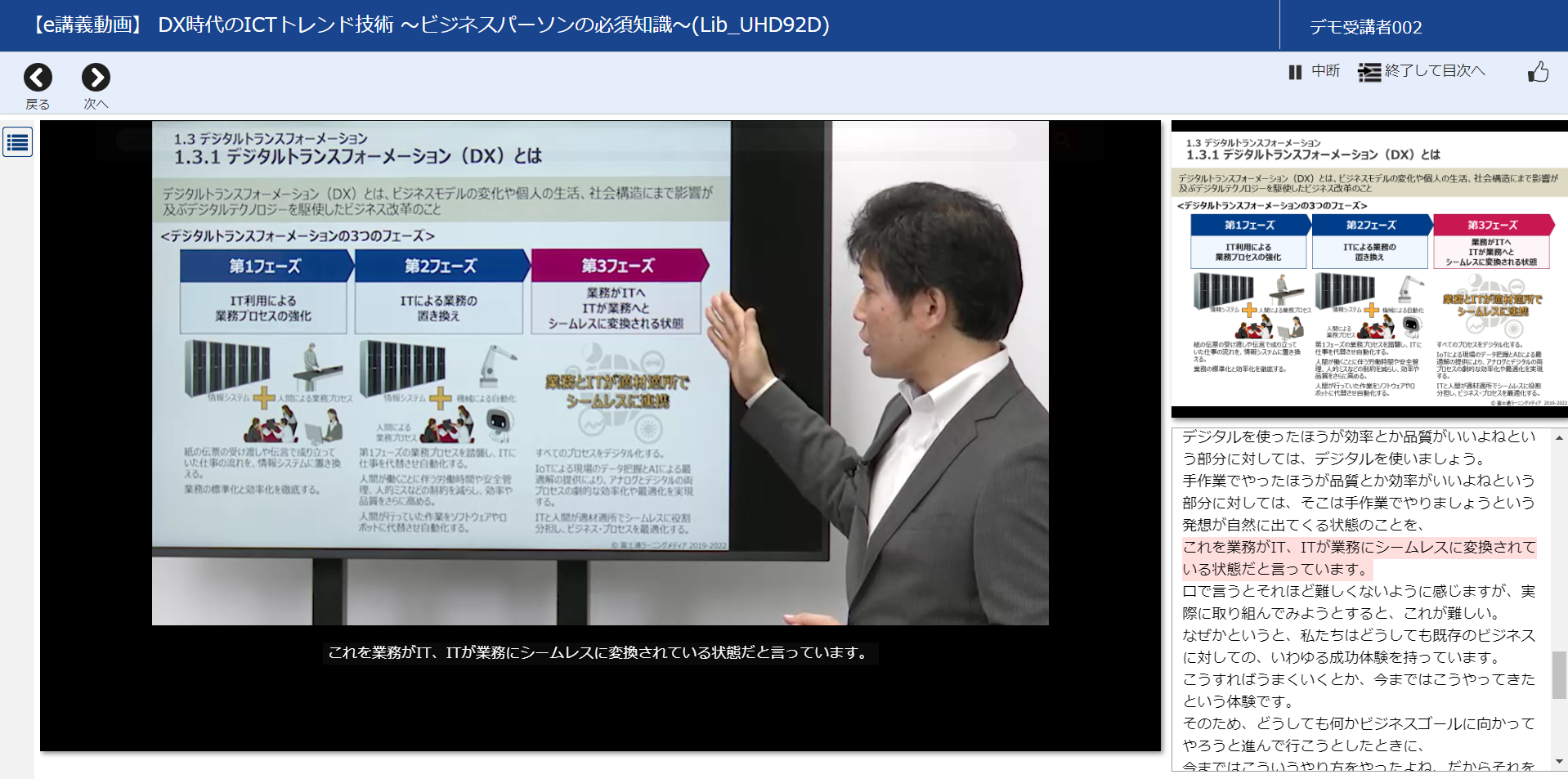This screenshot has height=779, width=1568.
Task: Jump to transcript line デジタルを使ったほうが効率とか
Action: 1360,447
